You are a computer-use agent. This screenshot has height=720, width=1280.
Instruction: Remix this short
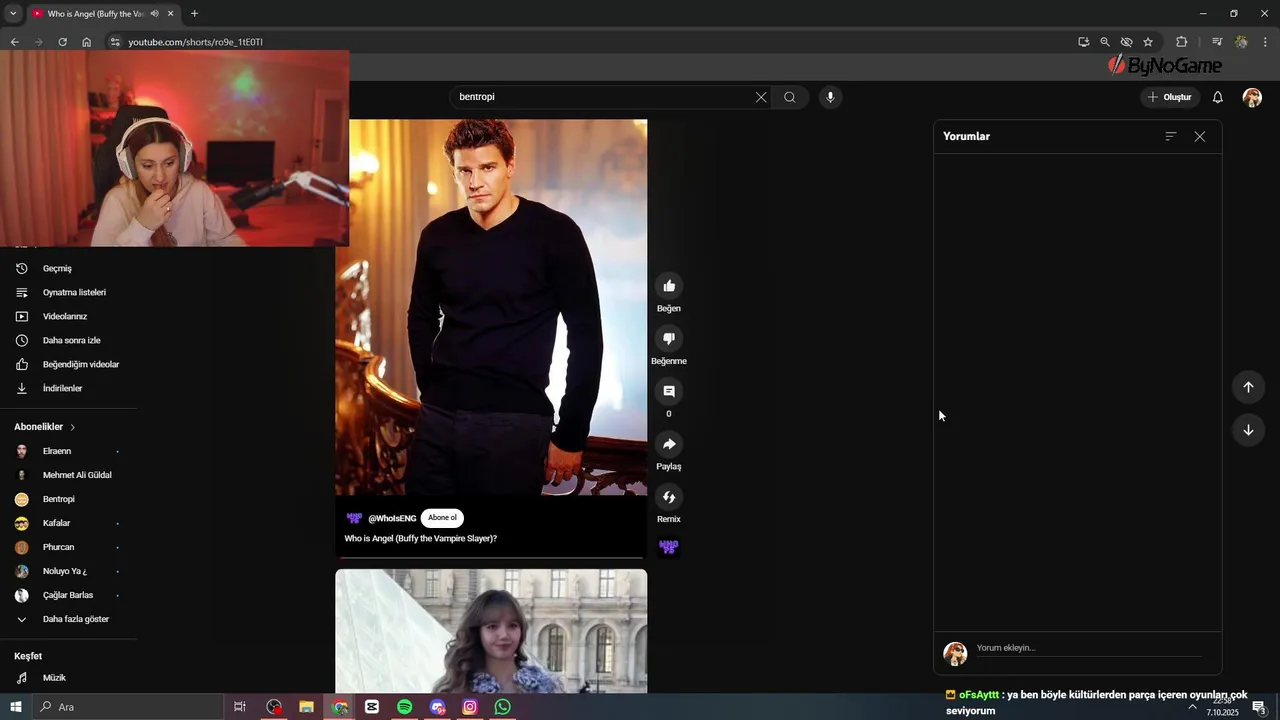coord(669,497)
